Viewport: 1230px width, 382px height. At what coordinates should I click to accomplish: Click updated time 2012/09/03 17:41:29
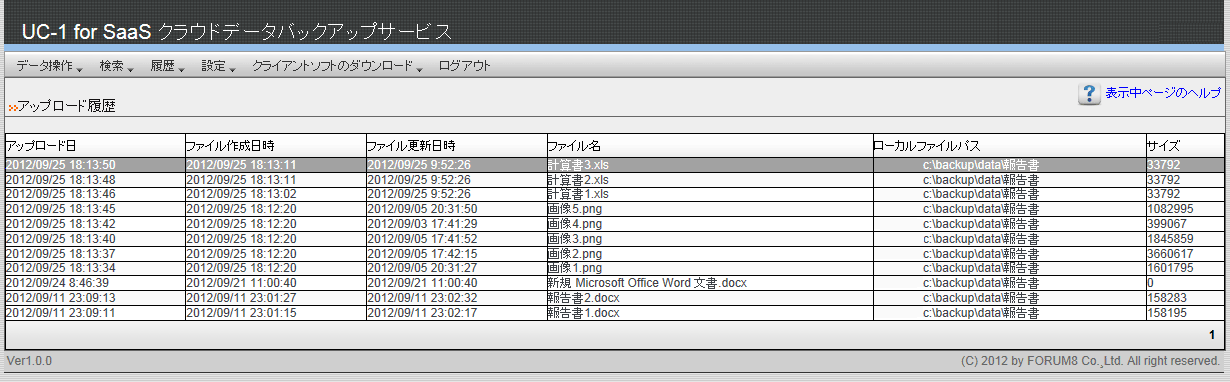click(423, 224)
